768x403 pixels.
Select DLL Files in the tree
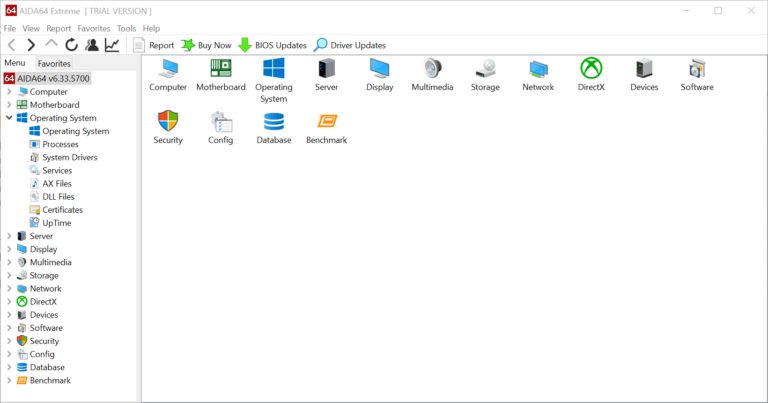pos(52,197)
